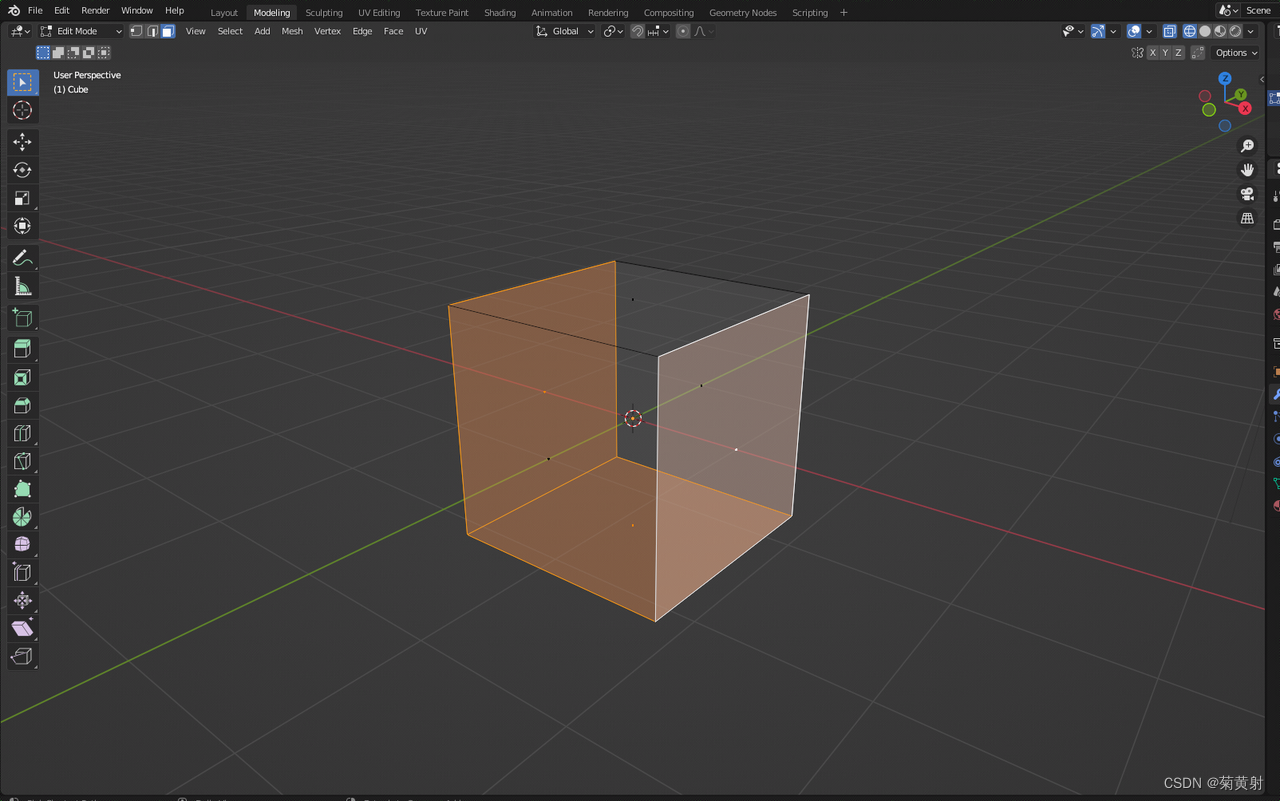Activate the 3D Cursor tool

point(22,110)
